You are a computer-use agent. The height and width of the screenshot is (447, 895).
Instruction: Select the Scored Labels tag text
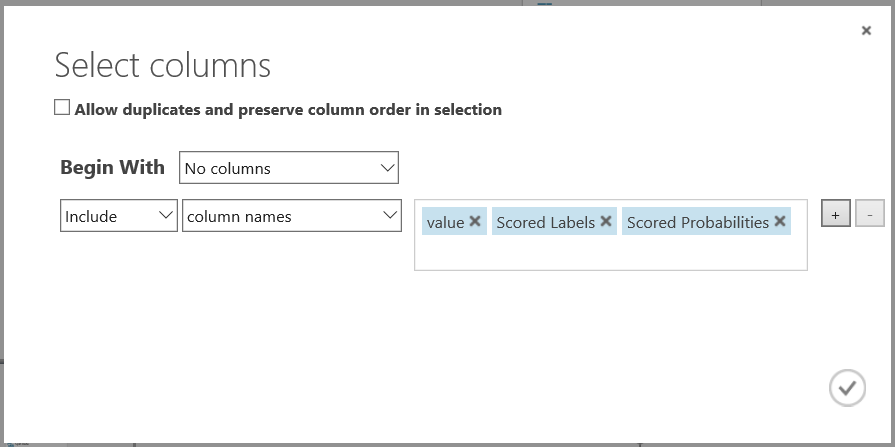(x=545, y=222)
